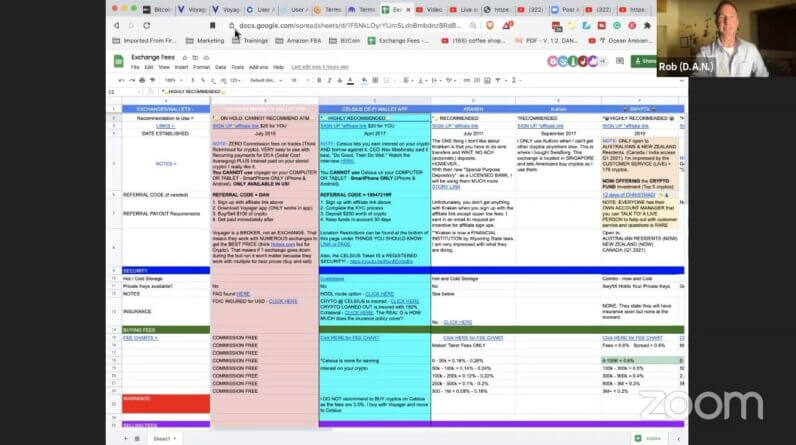The height and width of the screenshot is (445, 796).
Task: Go back in the browser
Action: [117, 25]
